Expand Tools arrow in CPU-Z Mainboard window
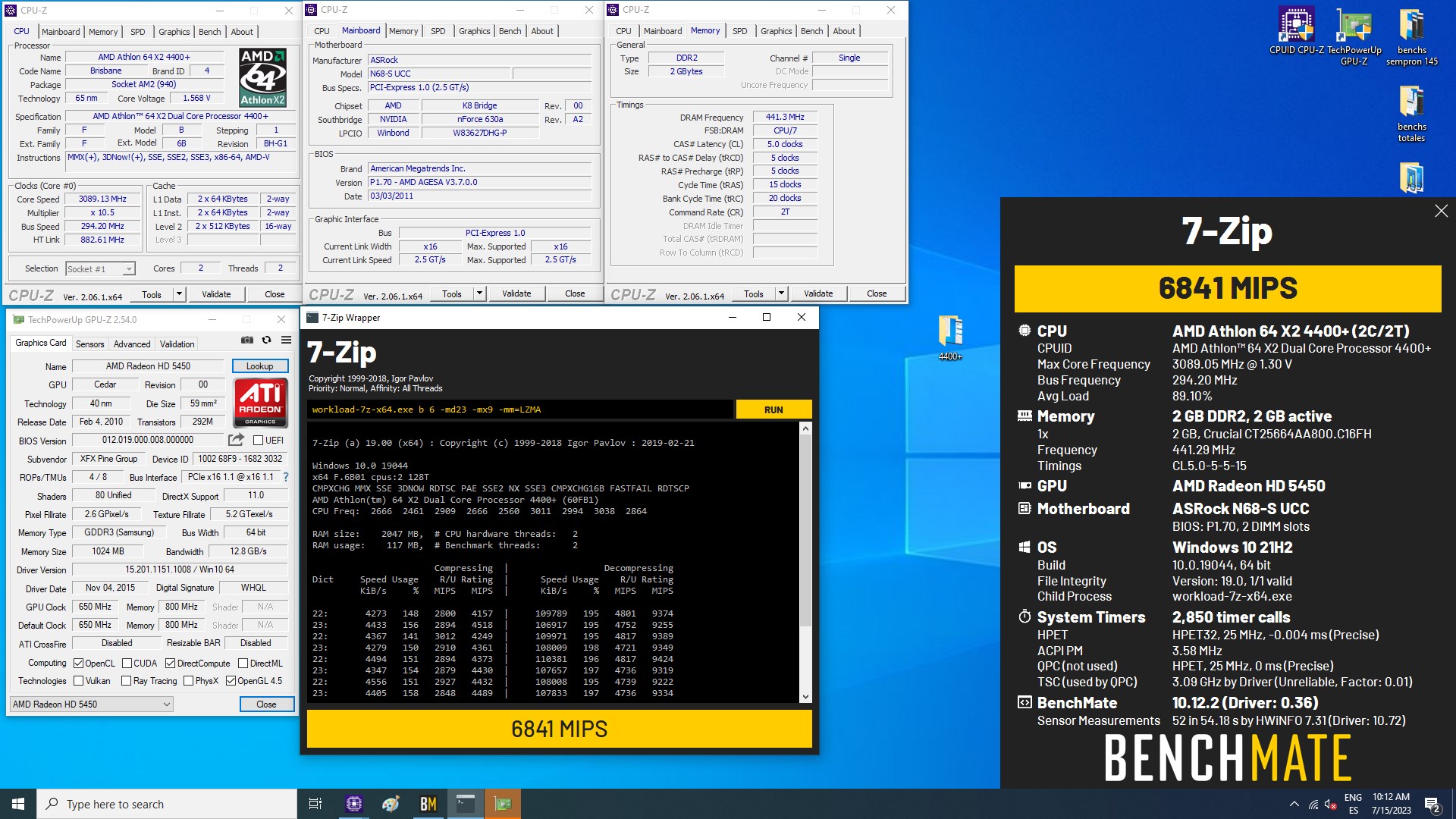The image size is (1456, 819). (x=479, y=293)
